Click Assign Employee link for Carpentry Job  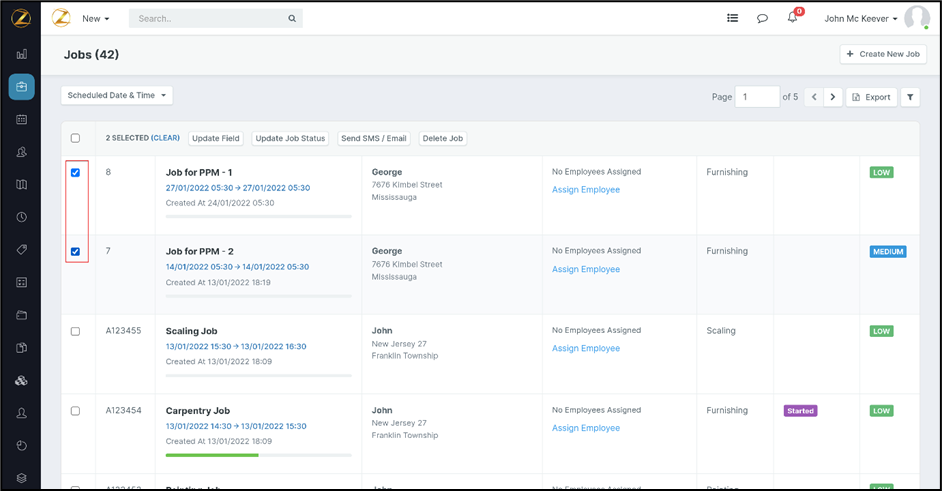click(586, 428)
